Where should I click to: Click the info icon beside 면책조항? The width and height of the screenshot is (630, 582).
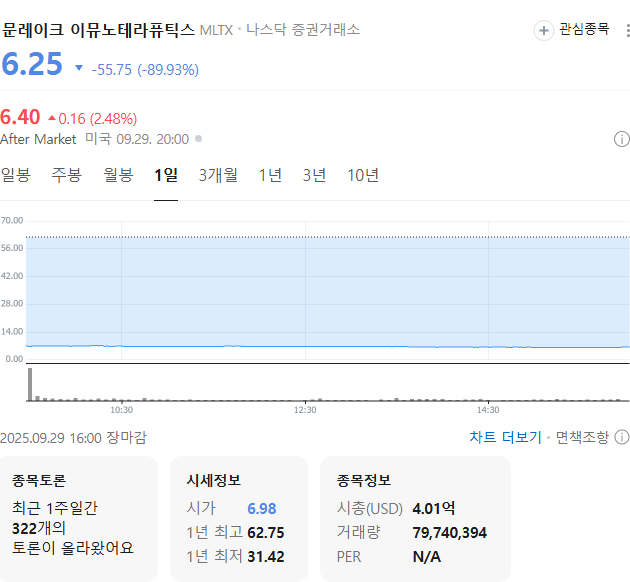coord(621,437)
